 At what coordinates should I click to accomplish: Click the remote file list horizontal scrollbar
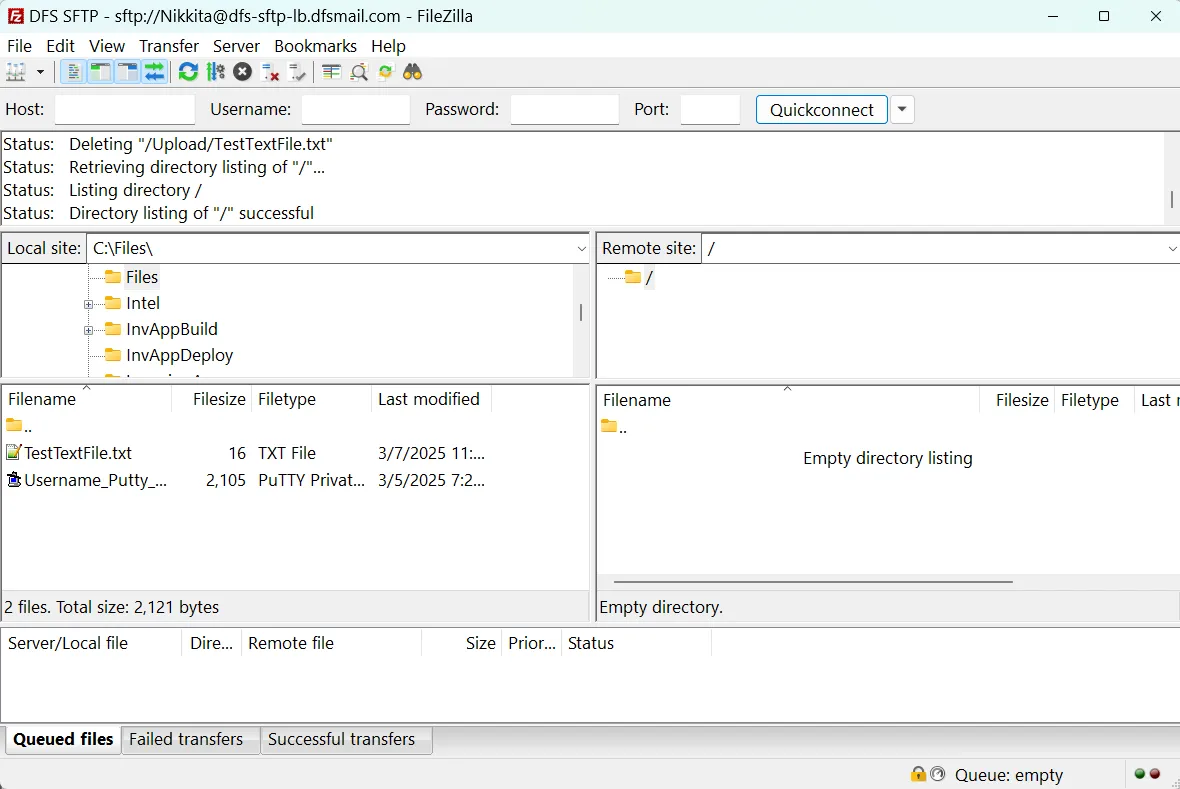(813, 581)
